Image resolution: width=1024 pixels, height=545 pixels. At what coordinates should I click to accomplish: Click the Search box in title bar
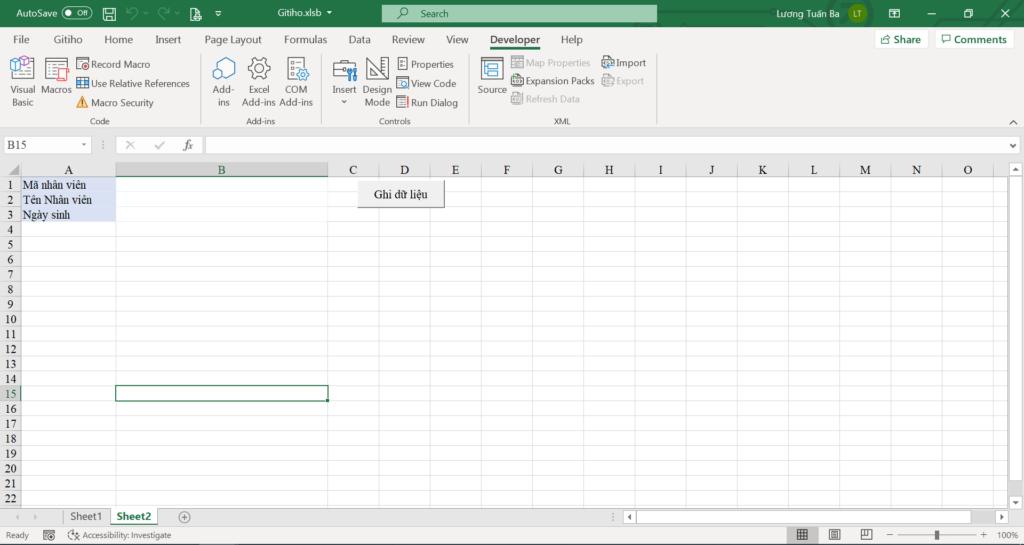click(519, 14)
